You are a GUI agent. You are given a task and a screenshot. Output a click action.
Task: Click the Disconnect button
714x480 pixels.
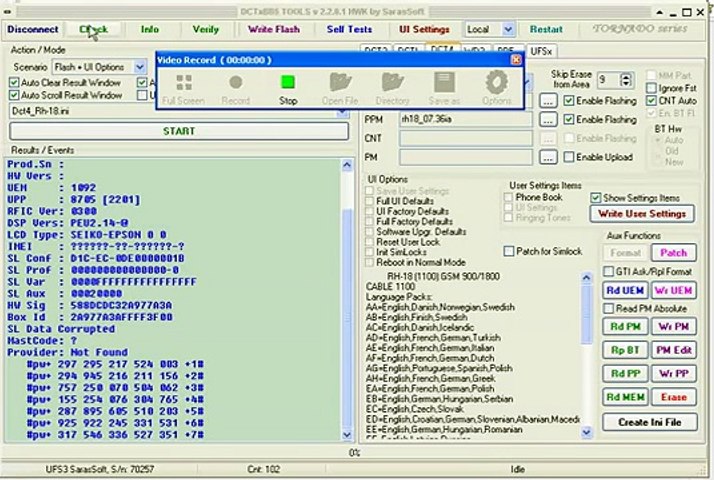pos(33,30)
